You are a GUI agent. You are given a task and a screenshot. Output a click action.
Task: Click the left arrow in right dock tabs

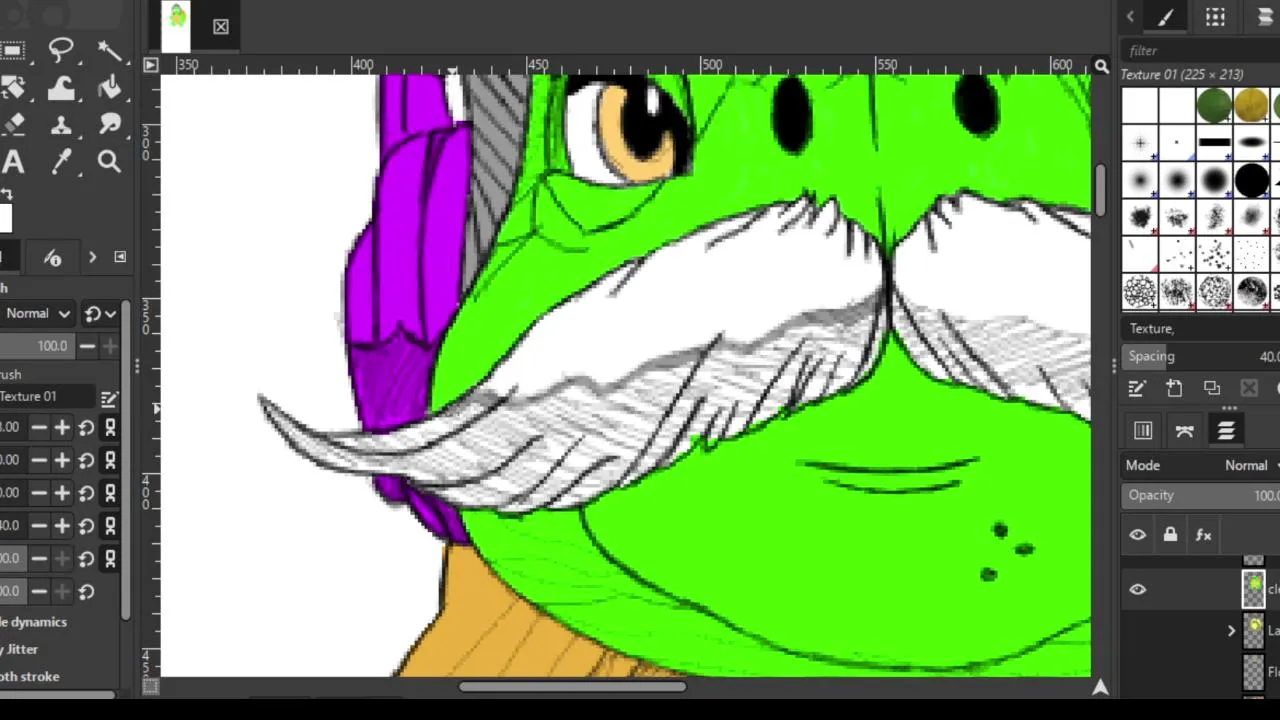1130,17
